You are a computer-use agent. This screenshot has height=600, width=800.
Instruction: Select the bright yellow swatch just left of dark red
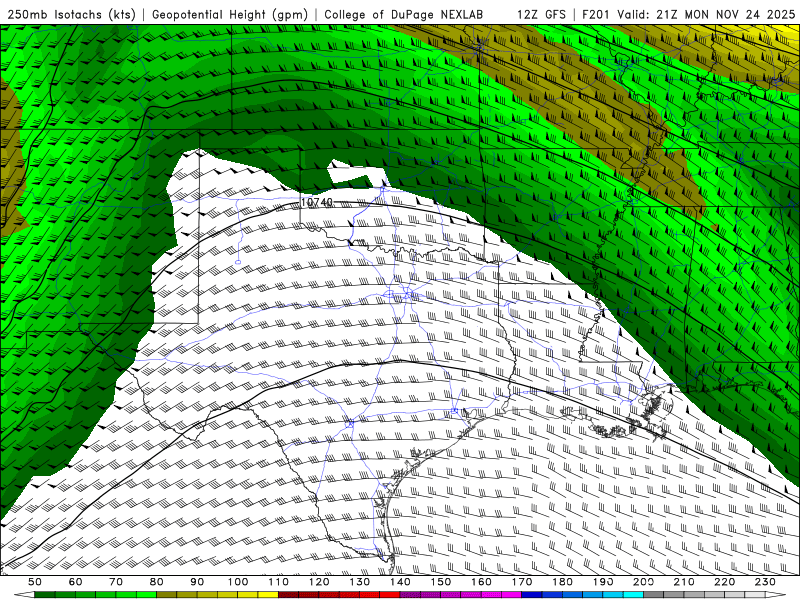coord(268,595)
